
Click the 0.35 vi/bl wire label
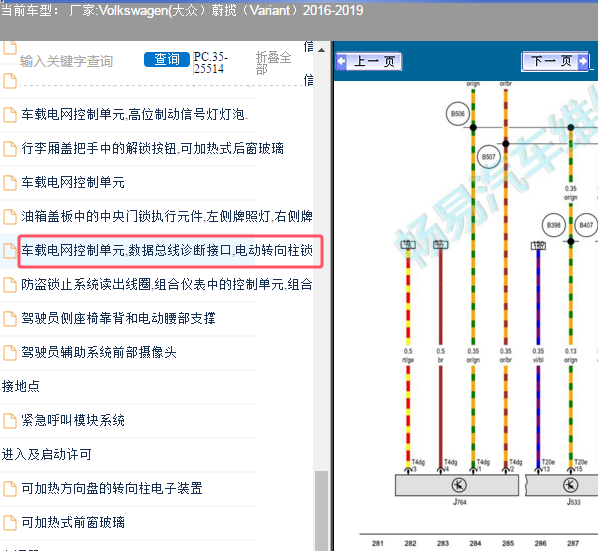[x=538, y=355]
